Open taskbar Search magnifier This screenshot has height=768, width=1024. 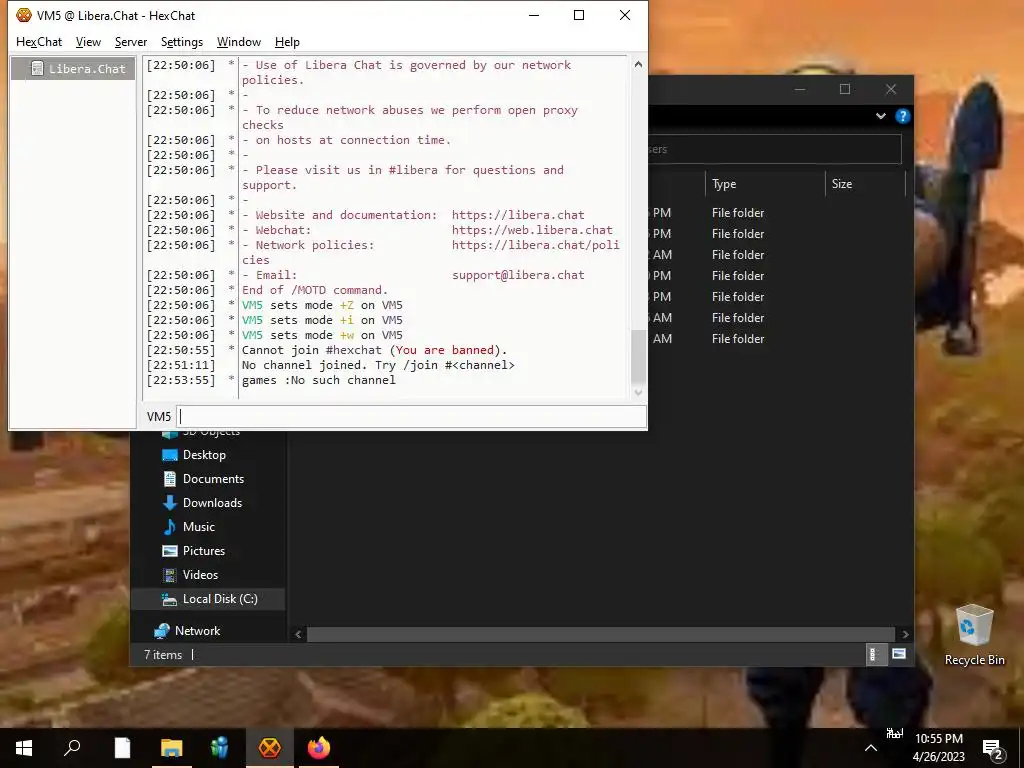(x=72, y=748)
